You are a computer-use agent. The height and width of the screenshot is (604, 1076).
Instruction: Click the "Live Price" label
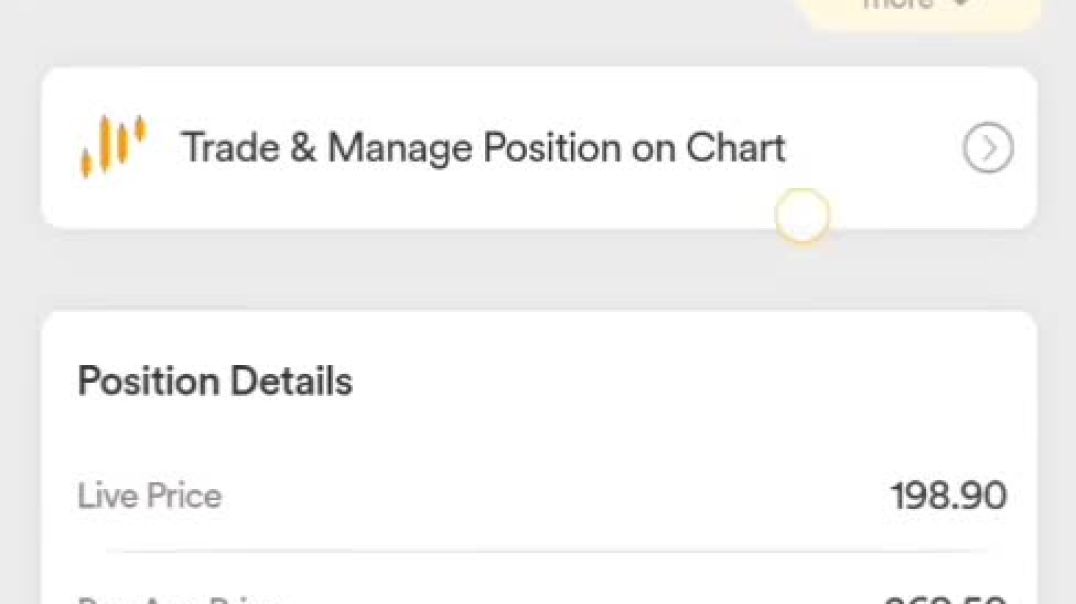(150, 496)
